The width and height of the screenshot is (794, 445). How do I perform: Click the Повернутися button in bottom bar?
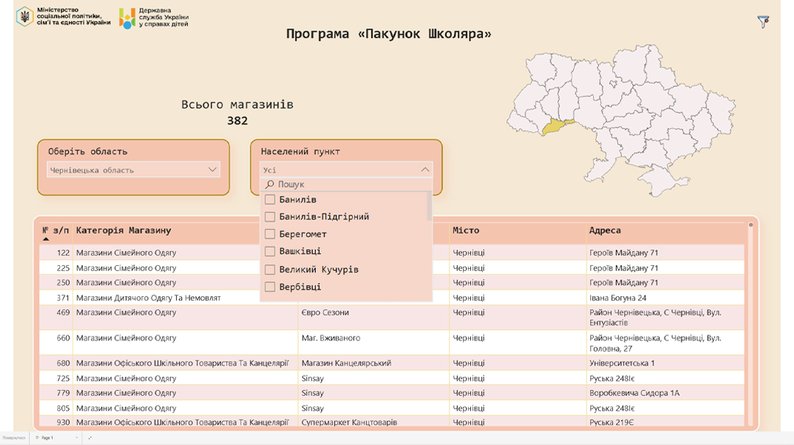(14, 438)
